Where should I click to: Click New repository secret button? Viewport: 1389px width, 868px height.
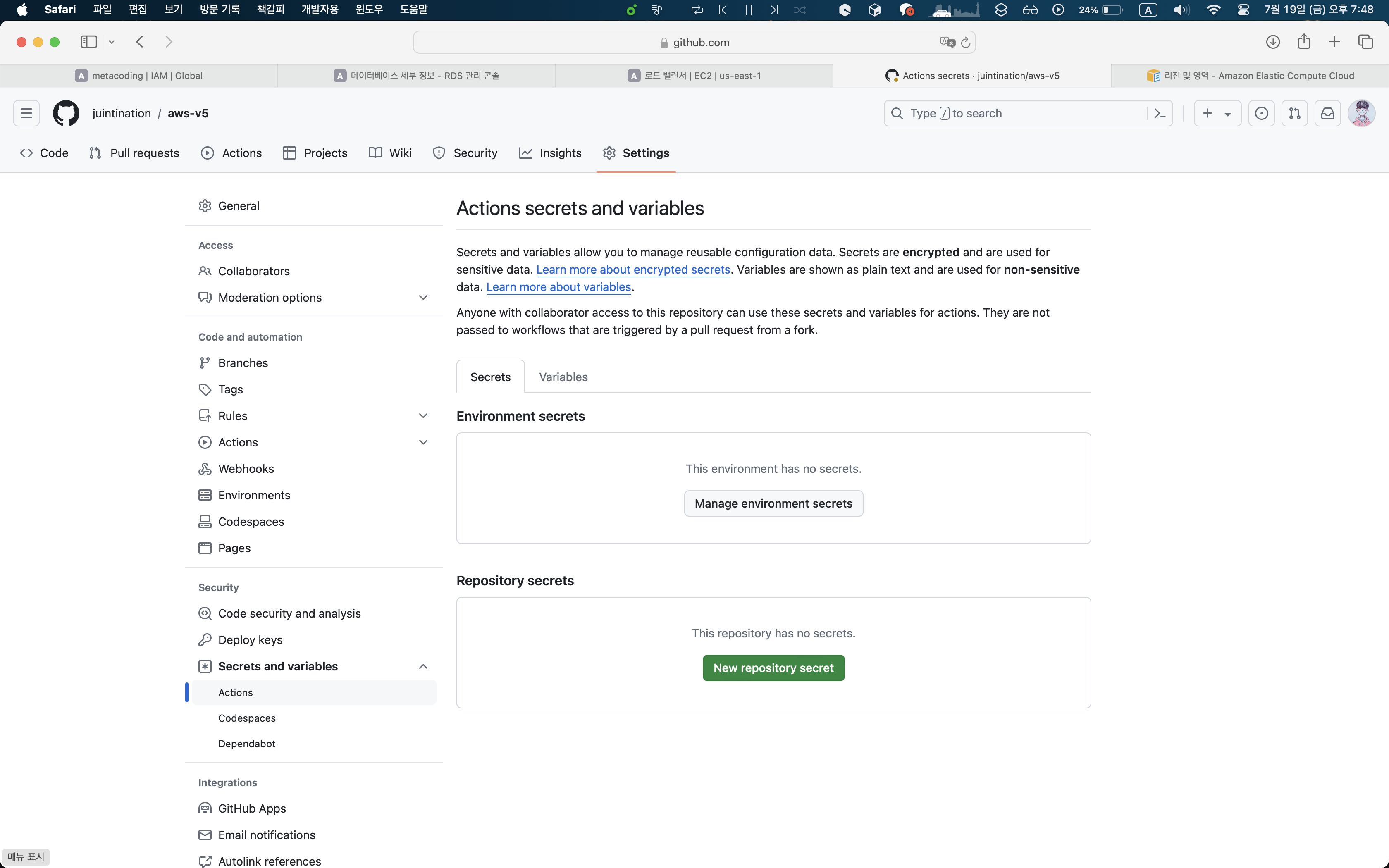point(773,668)
